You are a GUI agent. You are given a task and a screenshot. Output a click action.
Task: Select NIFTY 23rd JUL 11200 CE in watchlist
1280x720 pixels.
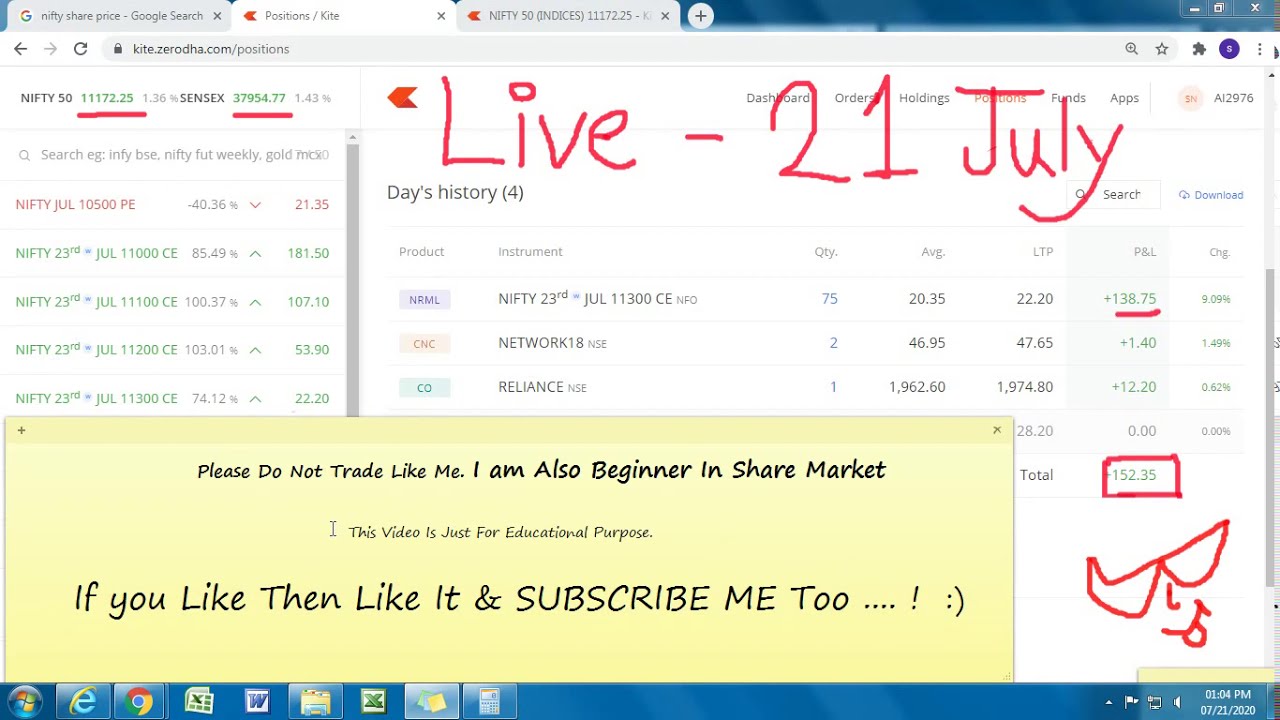point(172,350)
